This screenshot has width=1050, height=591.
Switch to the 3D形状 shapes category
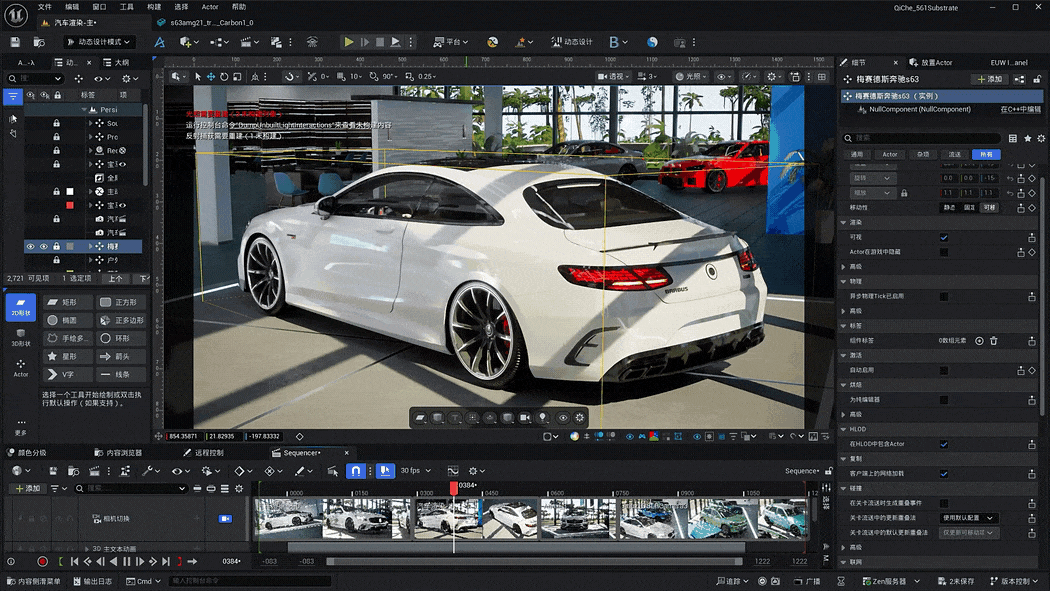click(21, 338)
